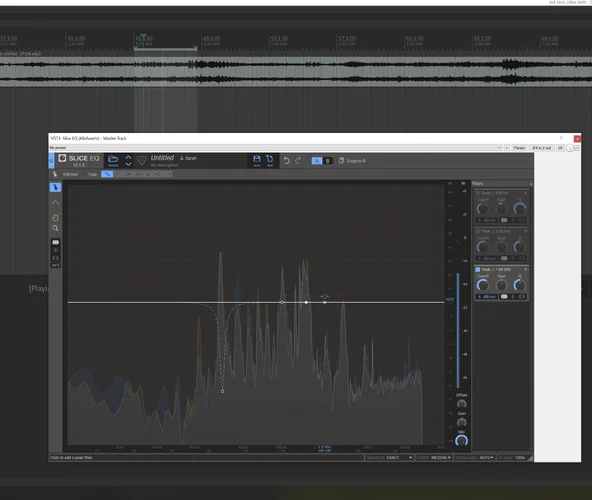Set stereo mode for the first filter

[504, 220]
